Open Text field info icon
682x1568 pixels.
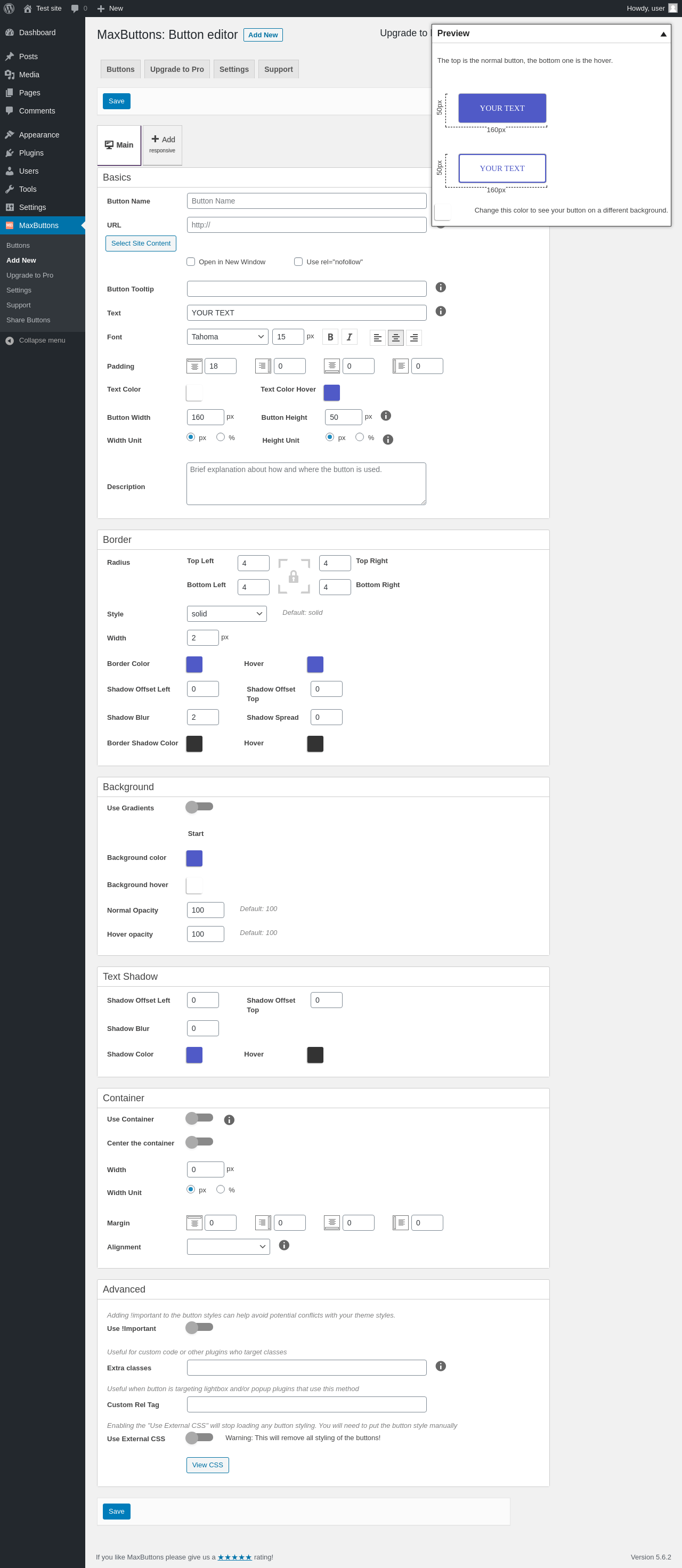click(x=441, y=311)
